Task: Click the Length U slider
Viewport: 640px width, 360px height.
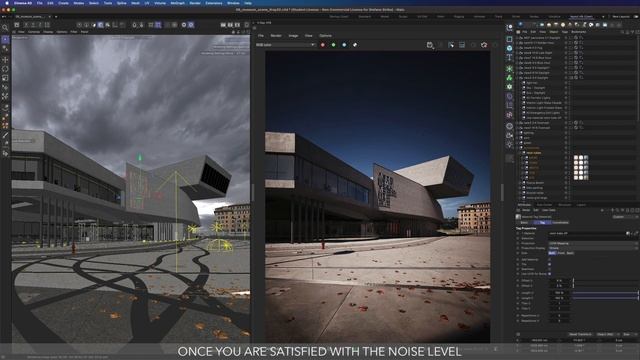Action: coord(605,293)
